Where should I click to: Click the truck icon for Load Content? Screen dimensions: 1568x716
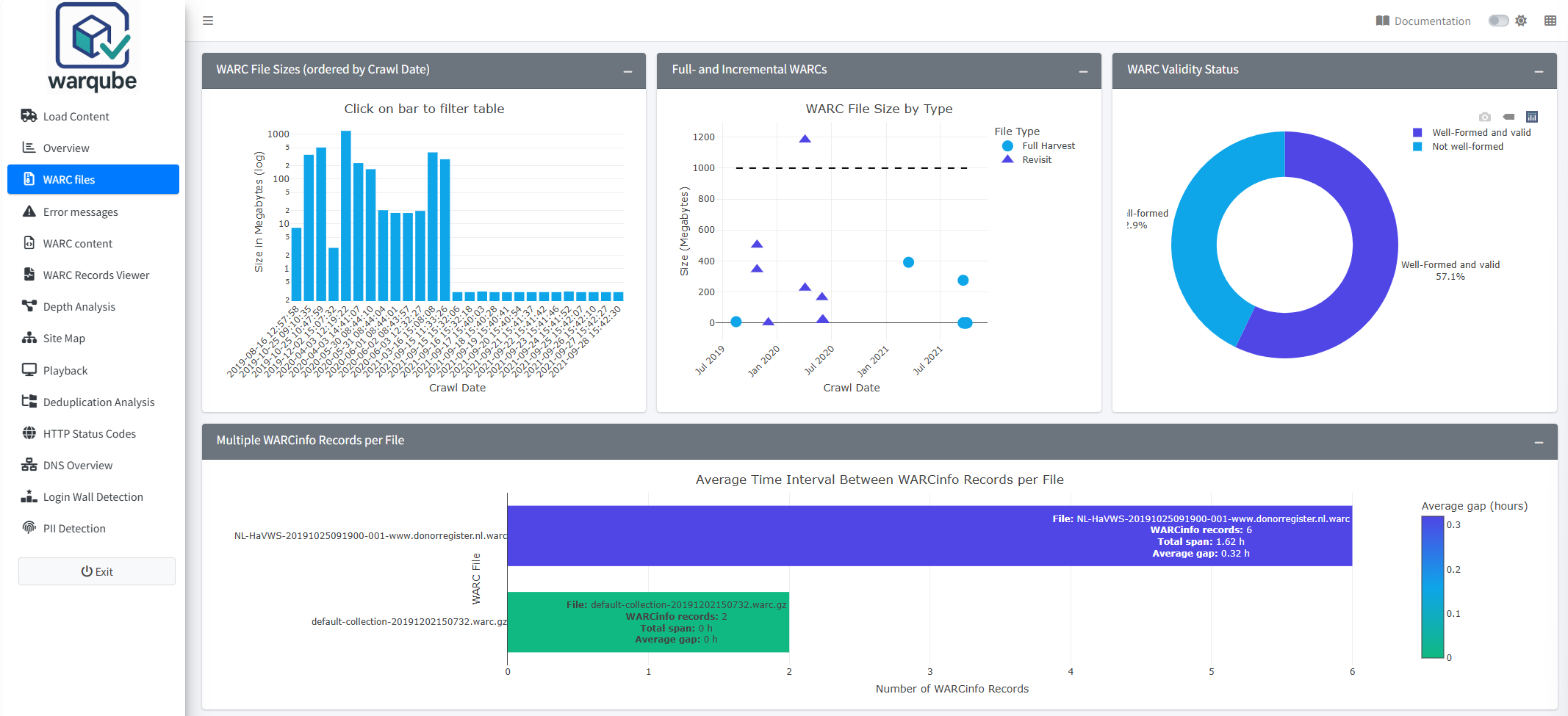29,116
